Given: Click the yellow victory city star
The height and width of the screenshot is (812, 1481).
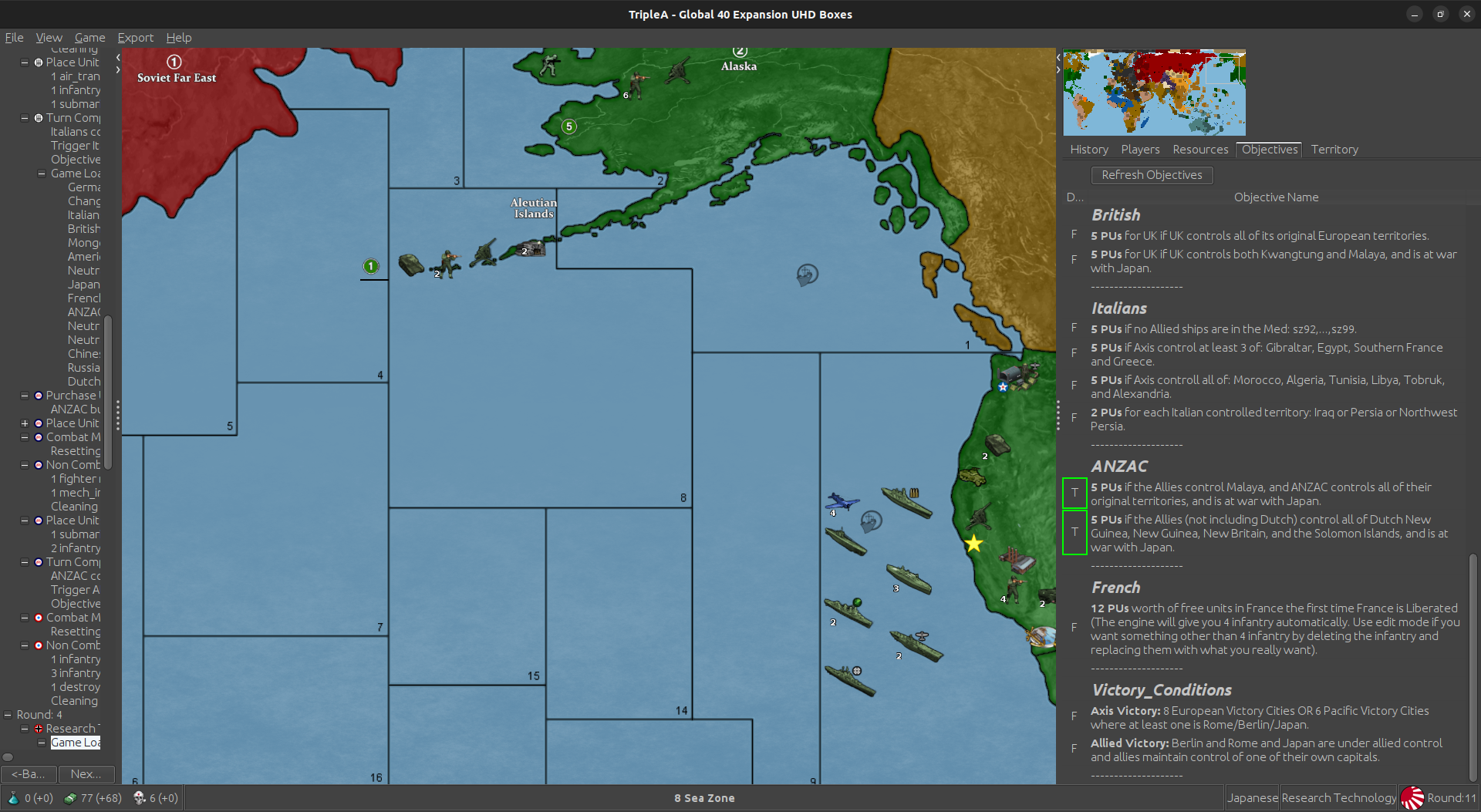Looking at the screenshot, I should (x=973, y=544).
